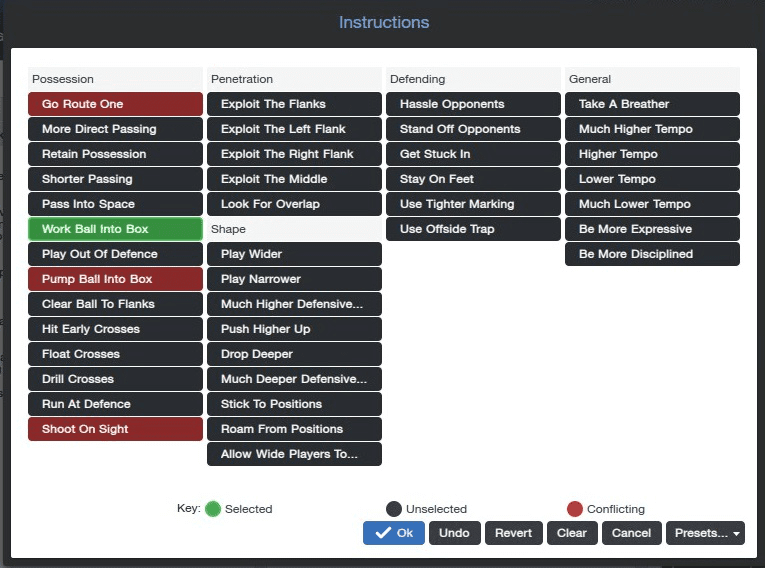Open the Presets dropdown menu
This screenshot has width=765, height=568.
[705, 533]
